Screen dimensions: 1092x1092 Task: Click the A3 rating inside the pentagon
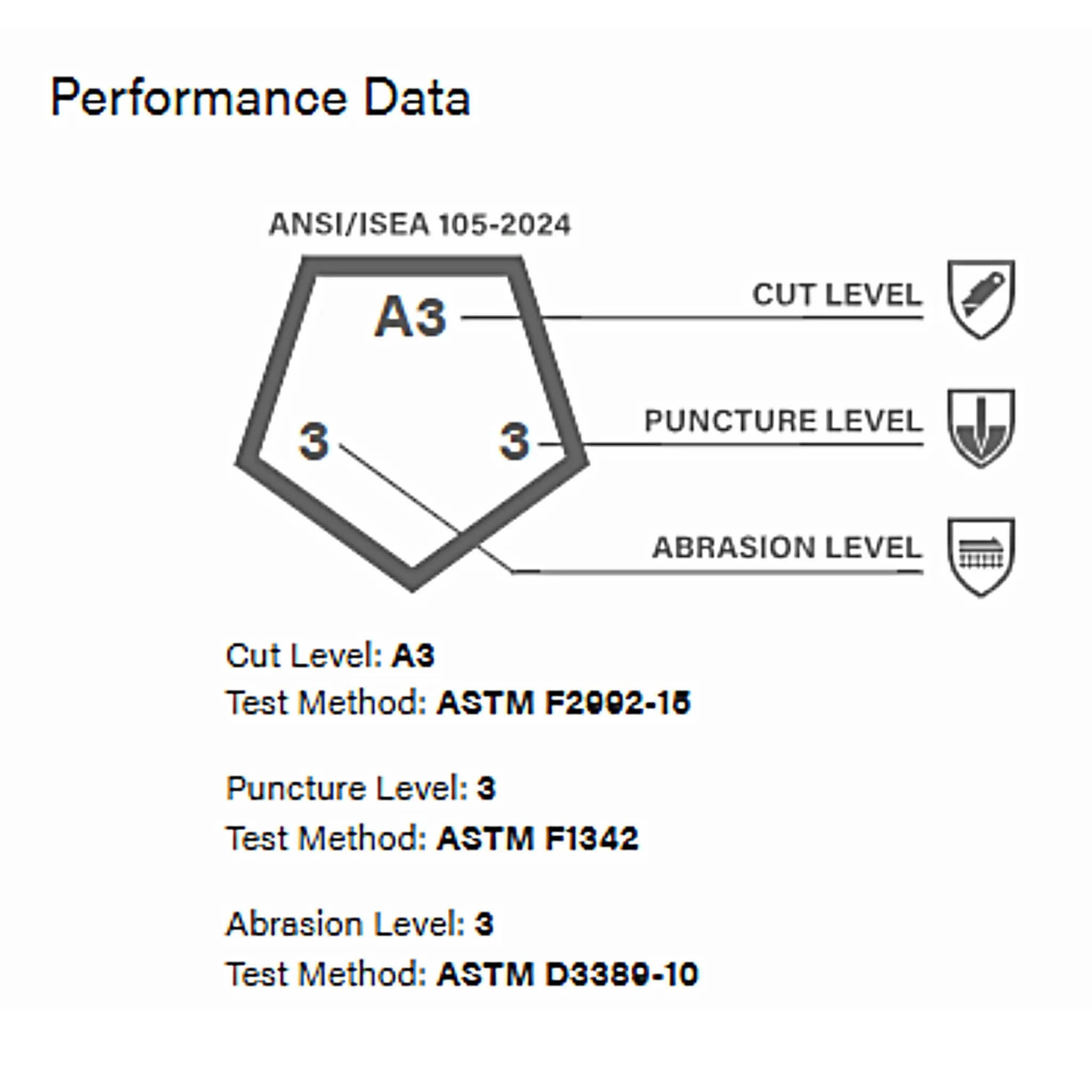(411, 318)
